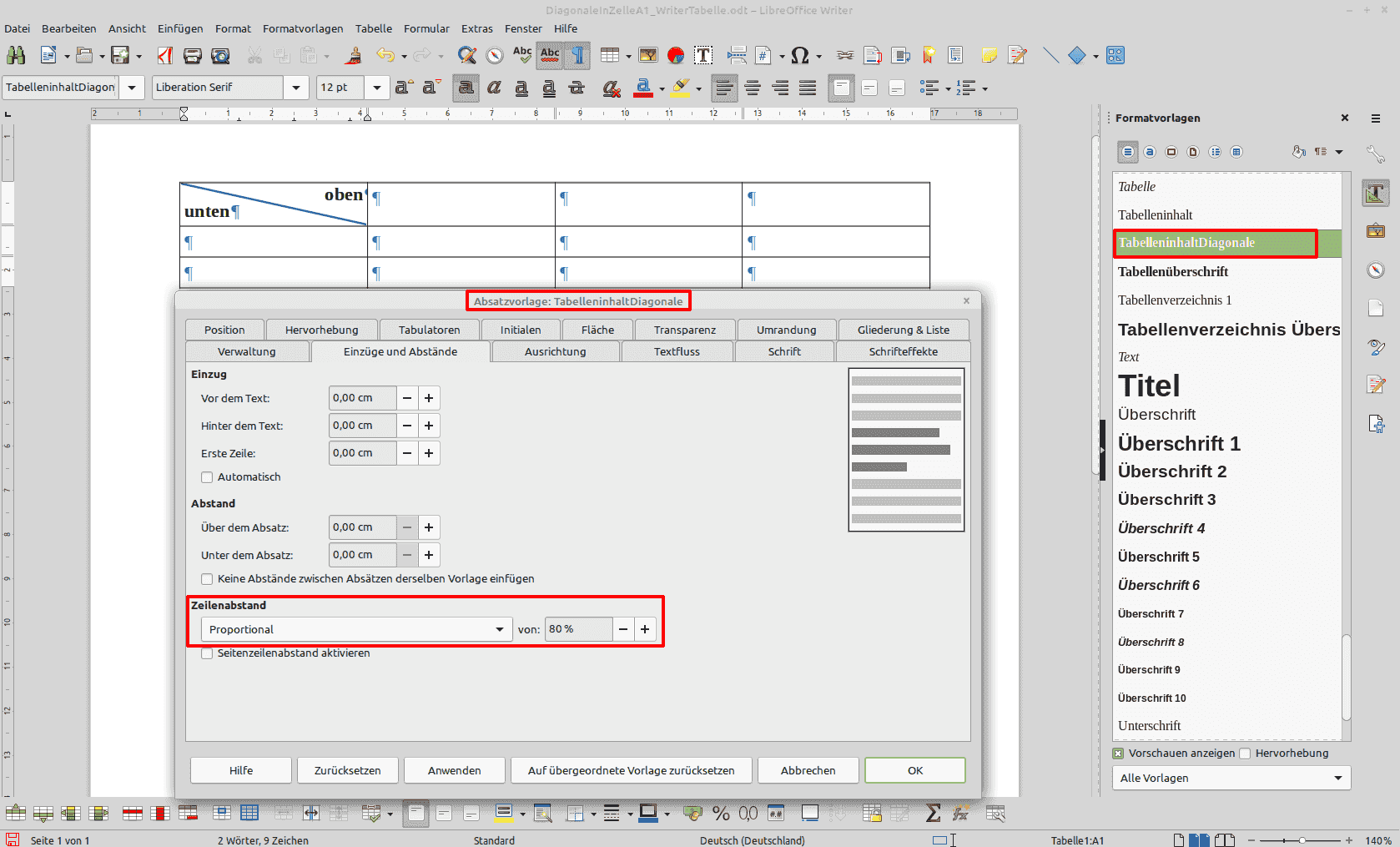Screen dimensions: 1400x847
Task: Click the Abbrechen button
Action: point(808,770)
